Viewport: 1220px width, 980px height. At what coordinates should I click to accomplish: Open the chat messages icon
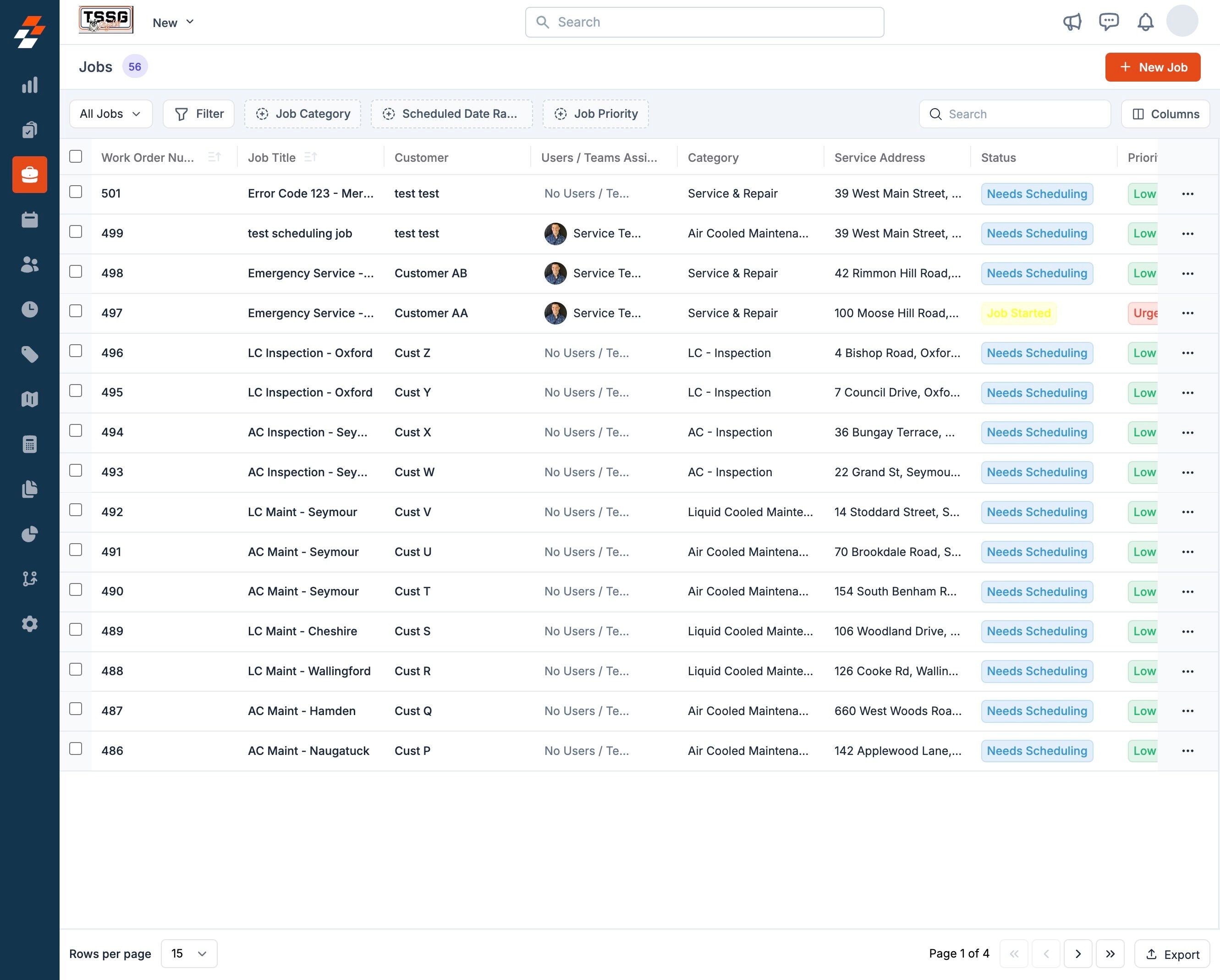1109,22
